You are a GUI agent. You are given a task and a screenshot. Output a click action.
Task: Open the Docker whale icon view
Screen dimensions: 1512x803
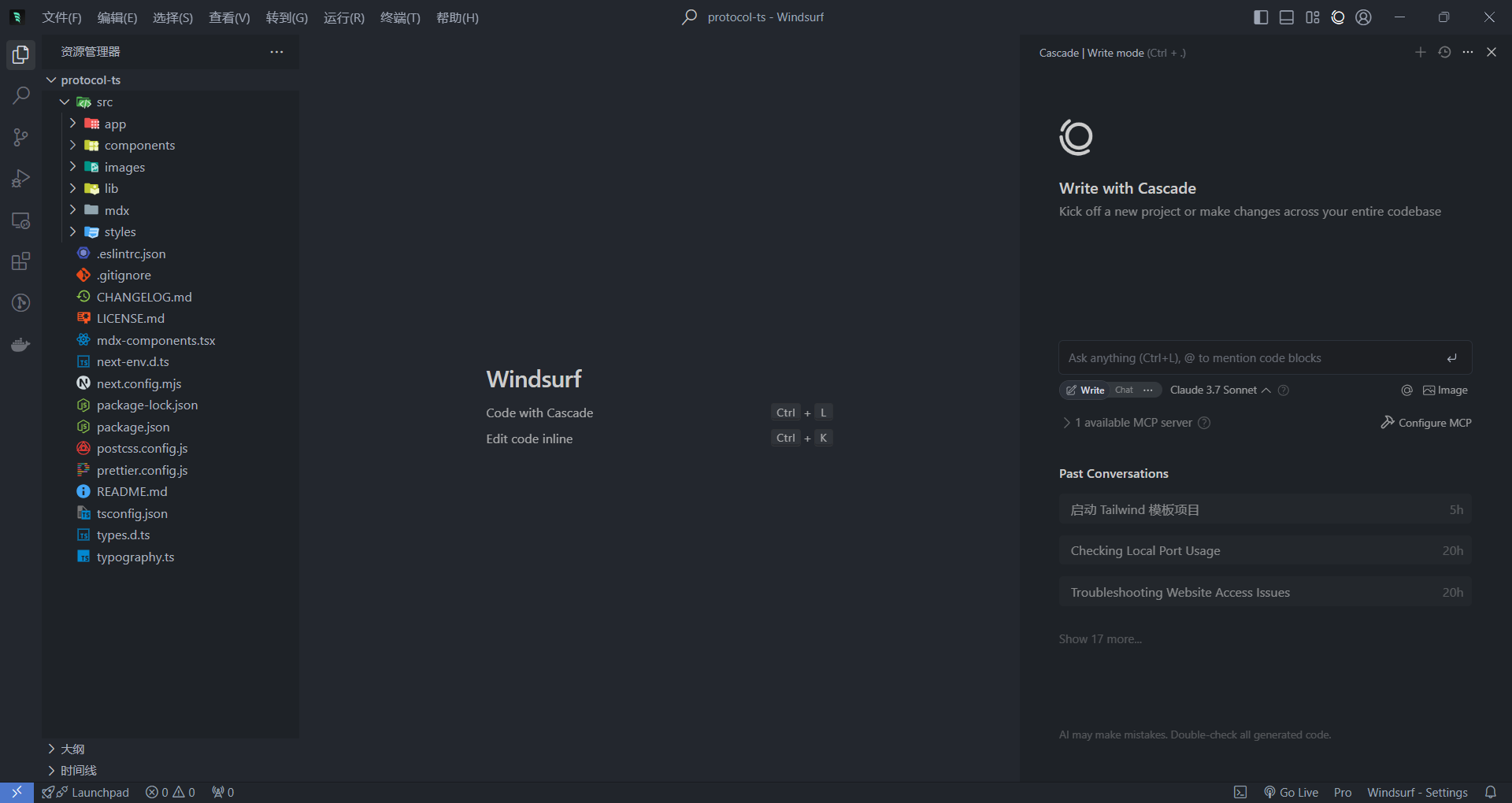point(20,345)
